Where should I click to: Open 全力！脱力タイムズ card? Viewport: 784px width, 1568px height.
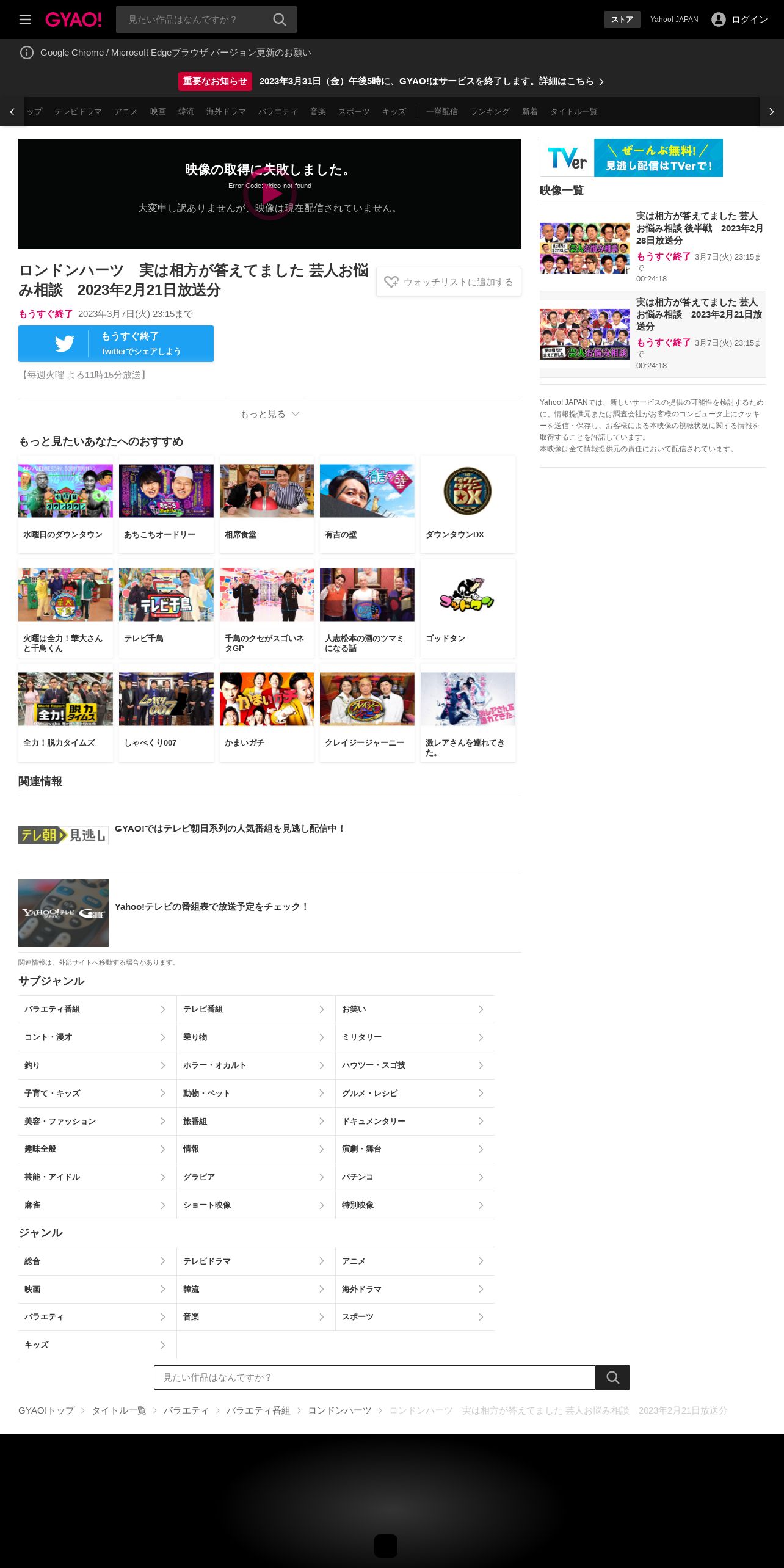[65, 713]
